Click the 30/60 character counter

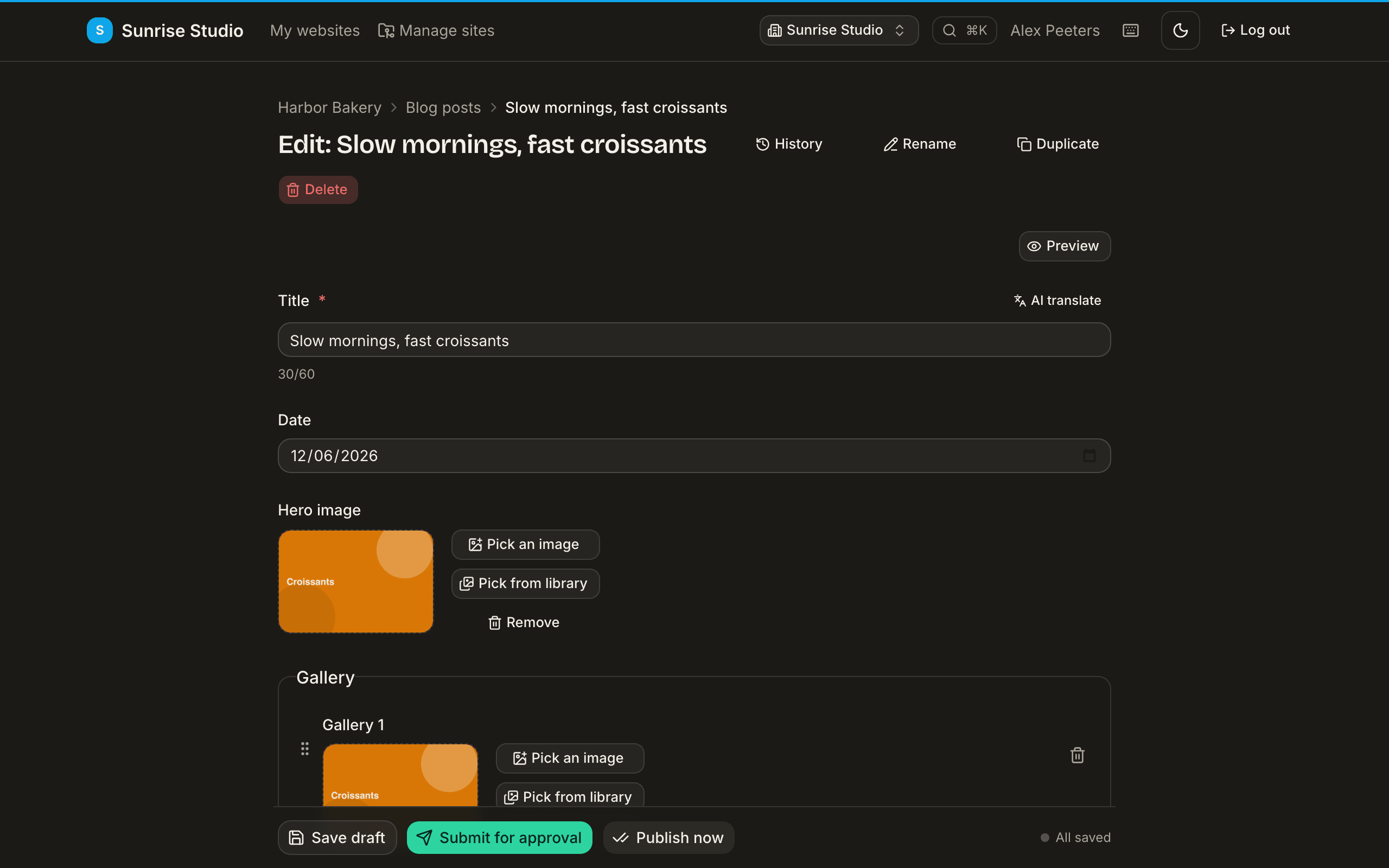coord(296,374)
